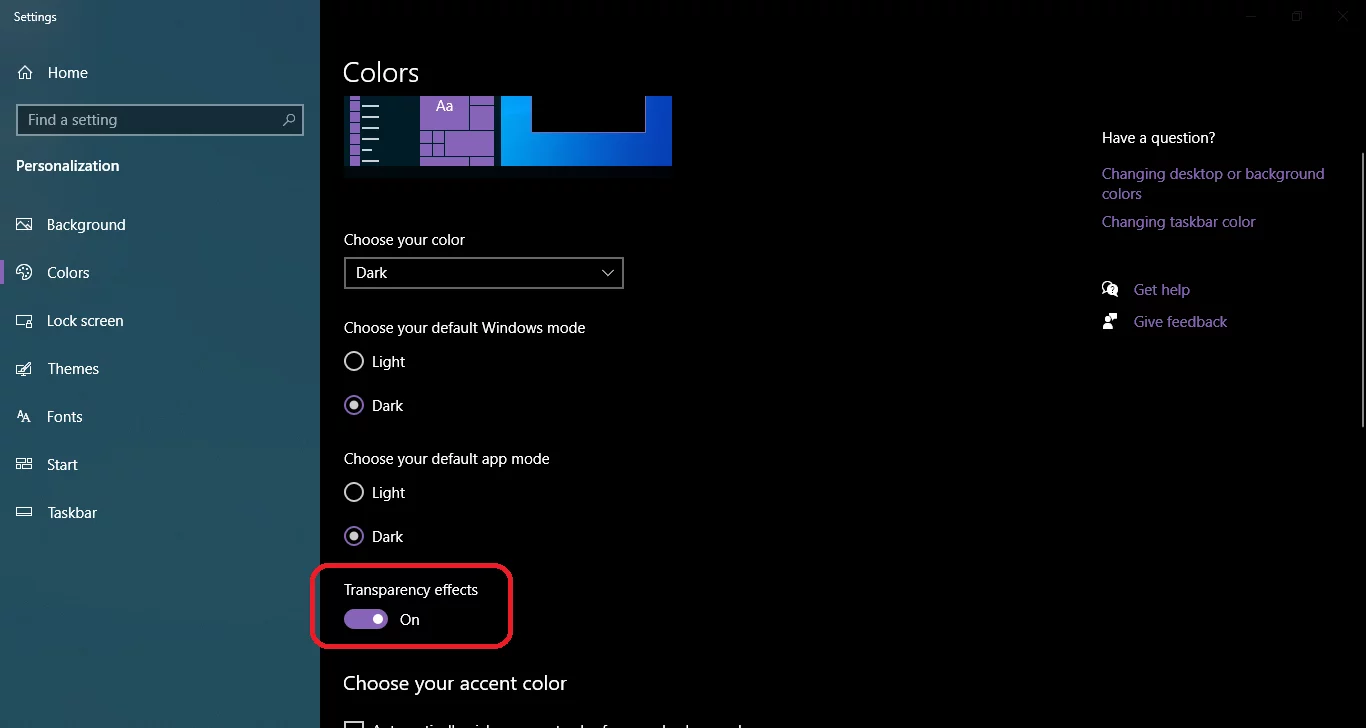Select Light for default Windows mode
Image resolution: width=1366 pixels, height=728 pixels.
click(354, 362)
